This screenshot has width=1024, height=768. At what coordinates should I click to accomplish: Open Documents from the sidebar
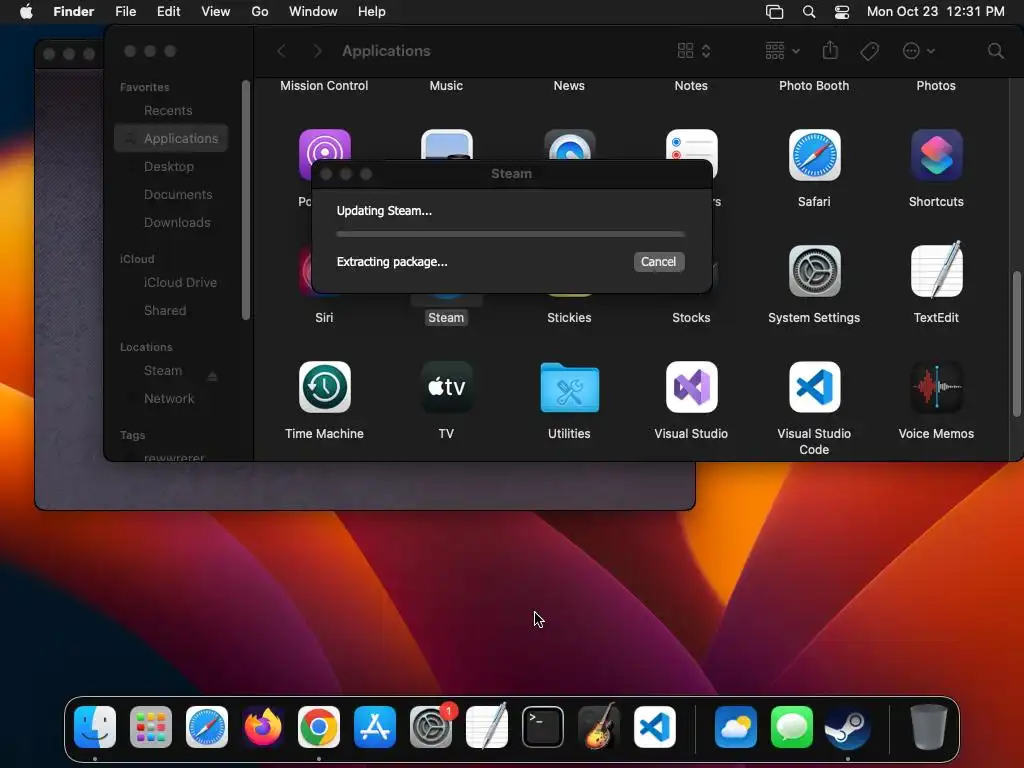178,195
